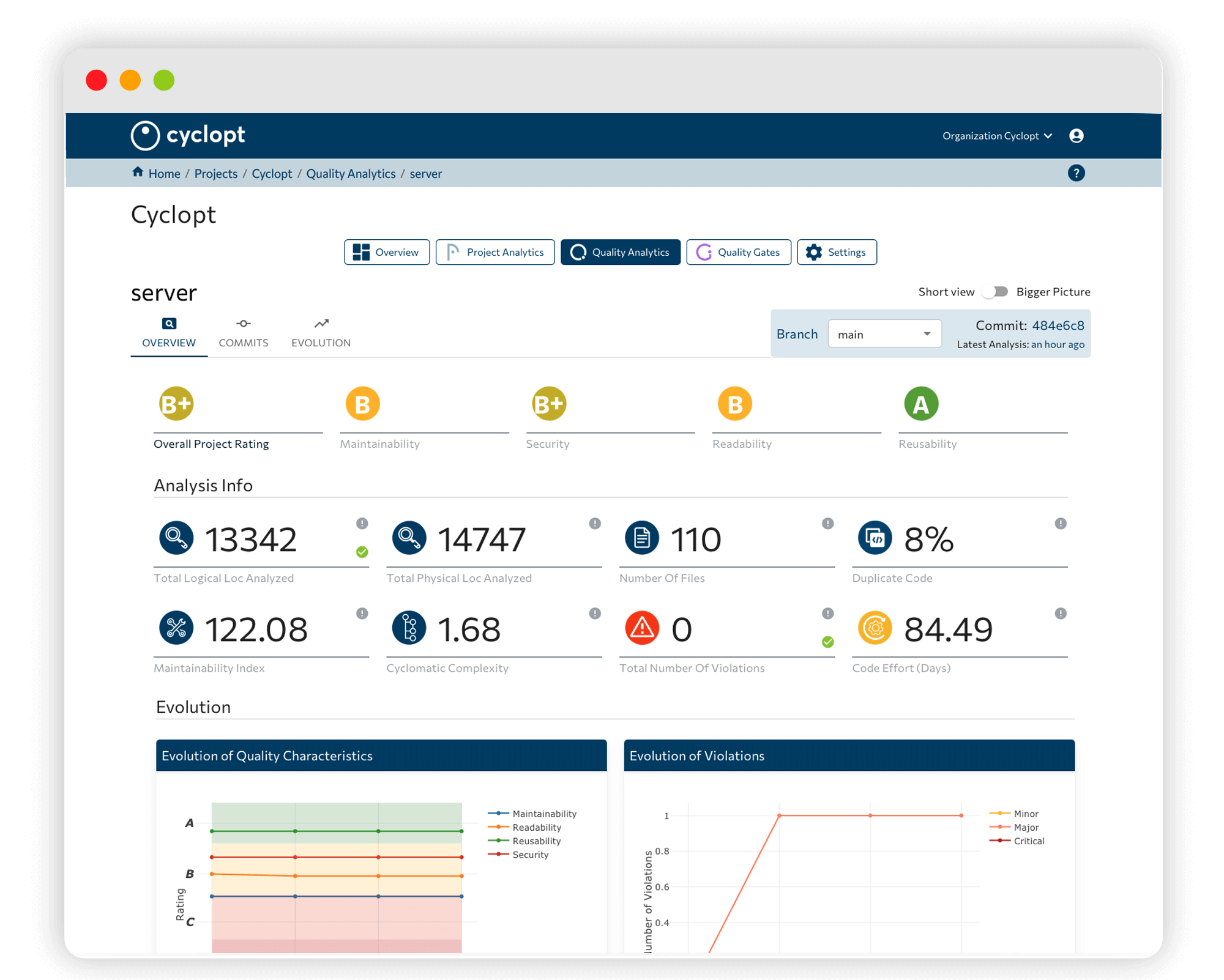Open the Quality Gates page
This screenshot has height=980, width=1224.
pyautogui.click(x=738, y=252)
